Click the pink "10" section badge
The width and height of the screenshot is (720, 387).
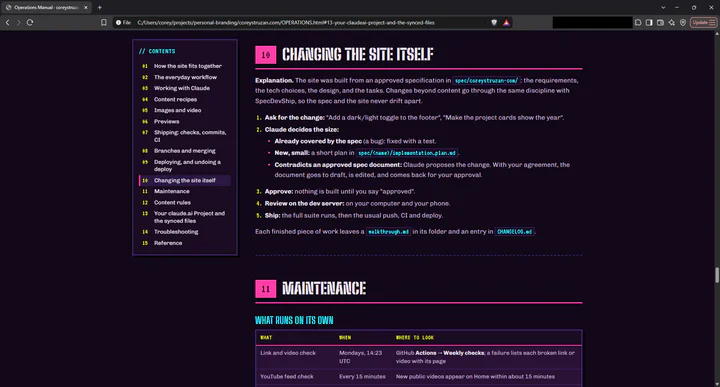click(265, 55)
